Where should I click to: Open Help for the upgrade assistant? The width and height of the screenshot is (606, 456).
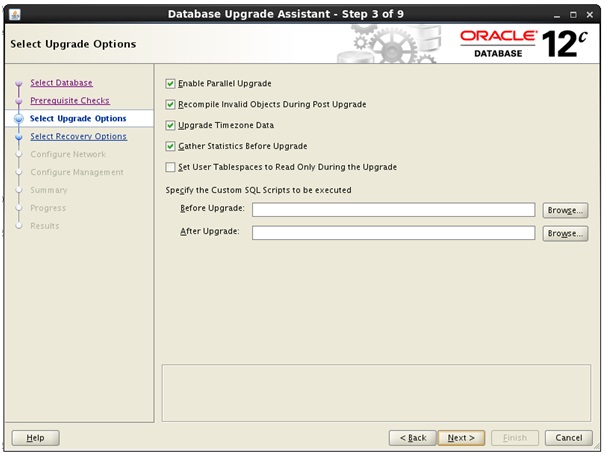(x=35, y=438)
